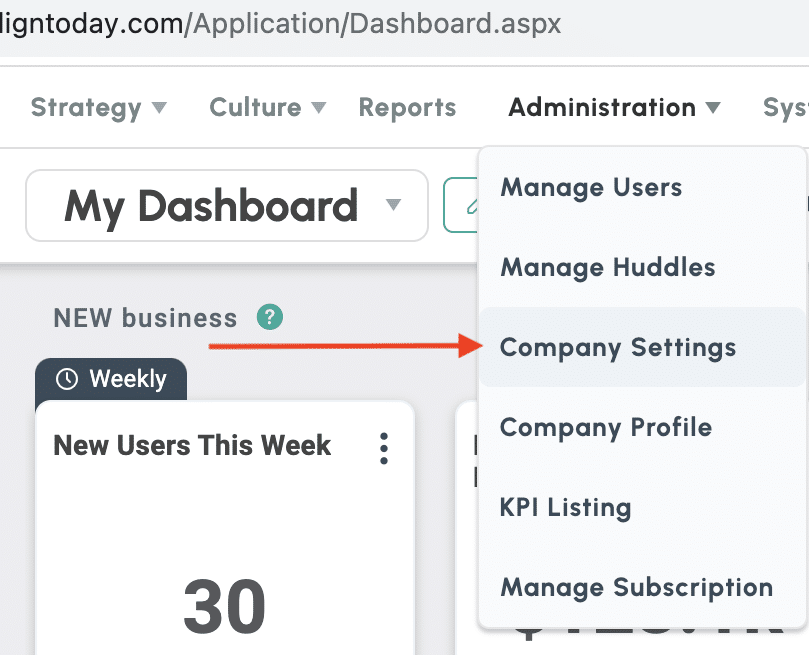809x655 pixels.
Task: Open the three-dot menu on New Users card
Action: [x=384, y=449]
